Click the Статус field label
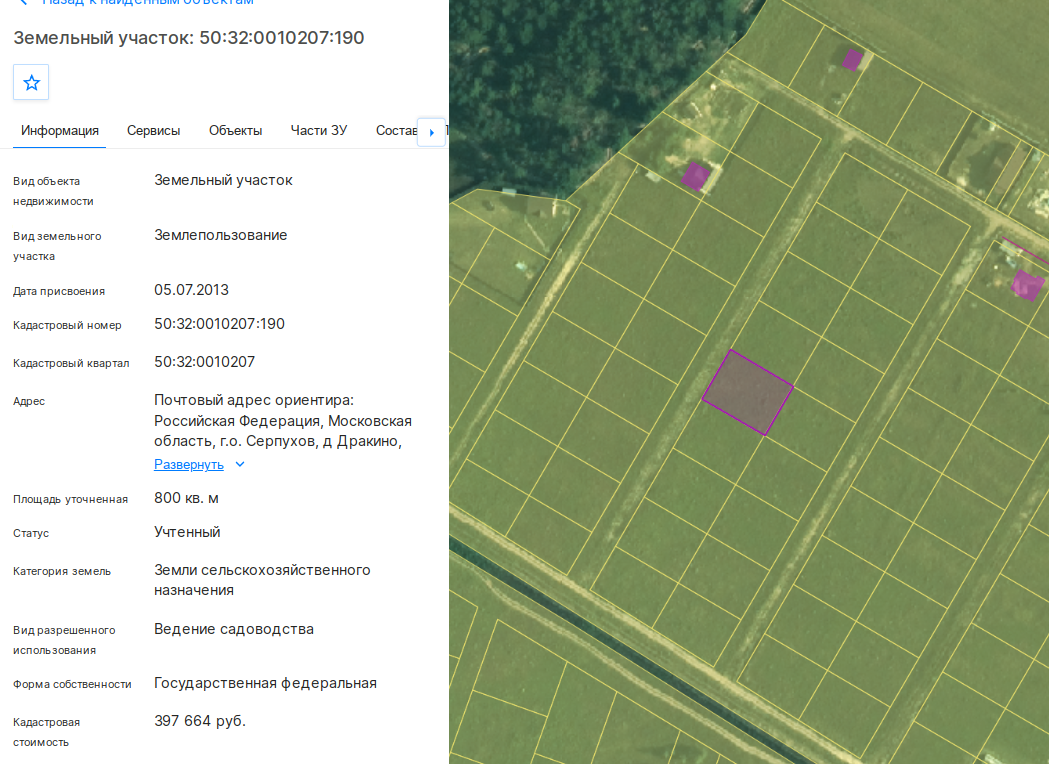This screenshot has width=1049, height=764. tap(31, 533)
